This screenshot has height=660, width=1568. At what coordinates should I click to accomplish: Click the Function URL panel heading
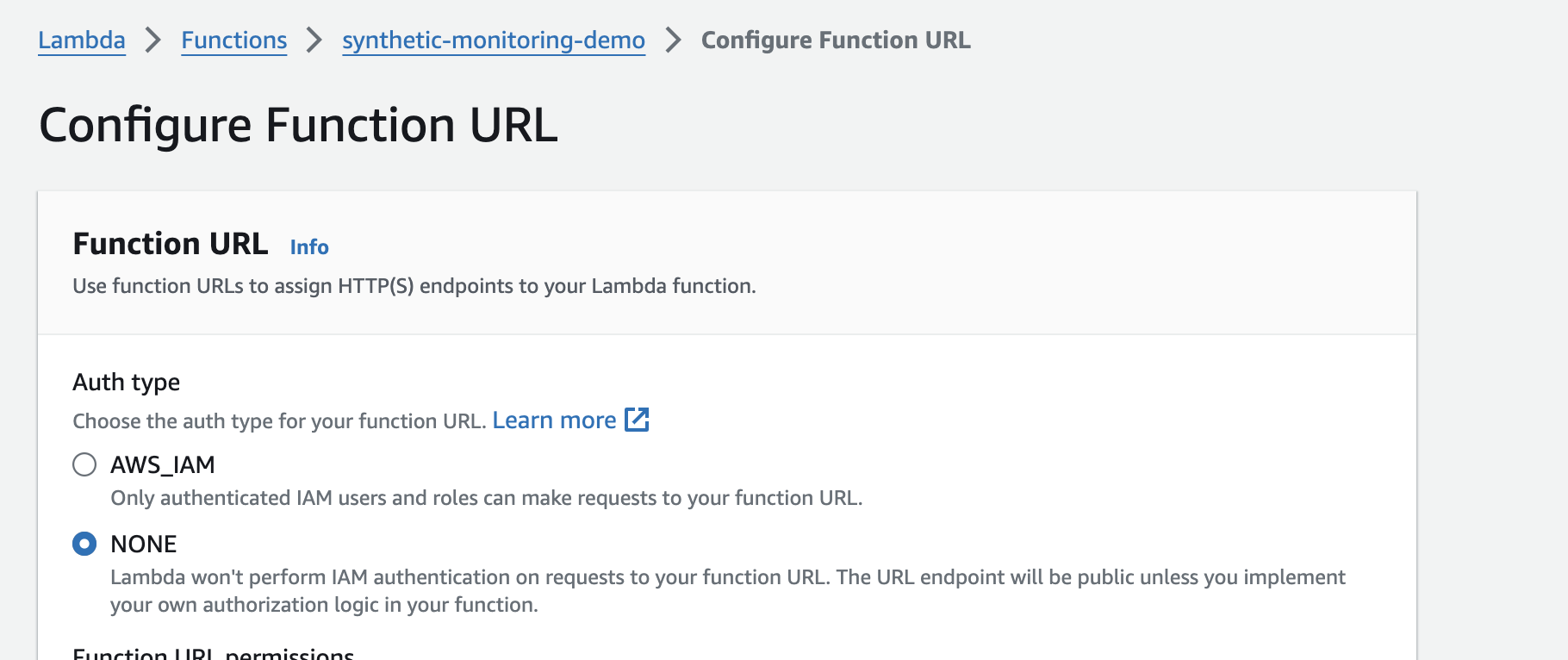171,244
